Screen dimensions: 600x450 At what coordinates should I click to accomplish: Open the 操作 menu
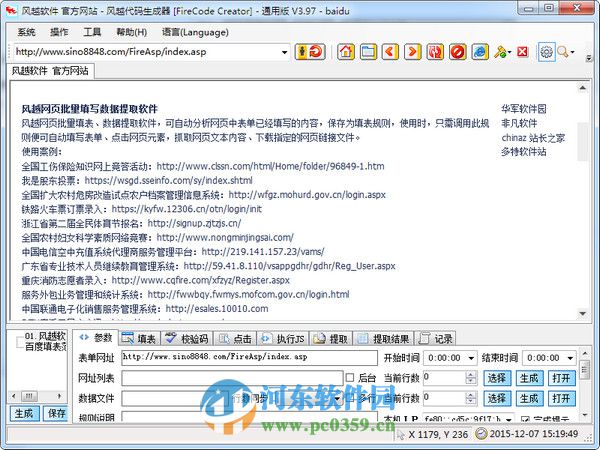[59, 32]
